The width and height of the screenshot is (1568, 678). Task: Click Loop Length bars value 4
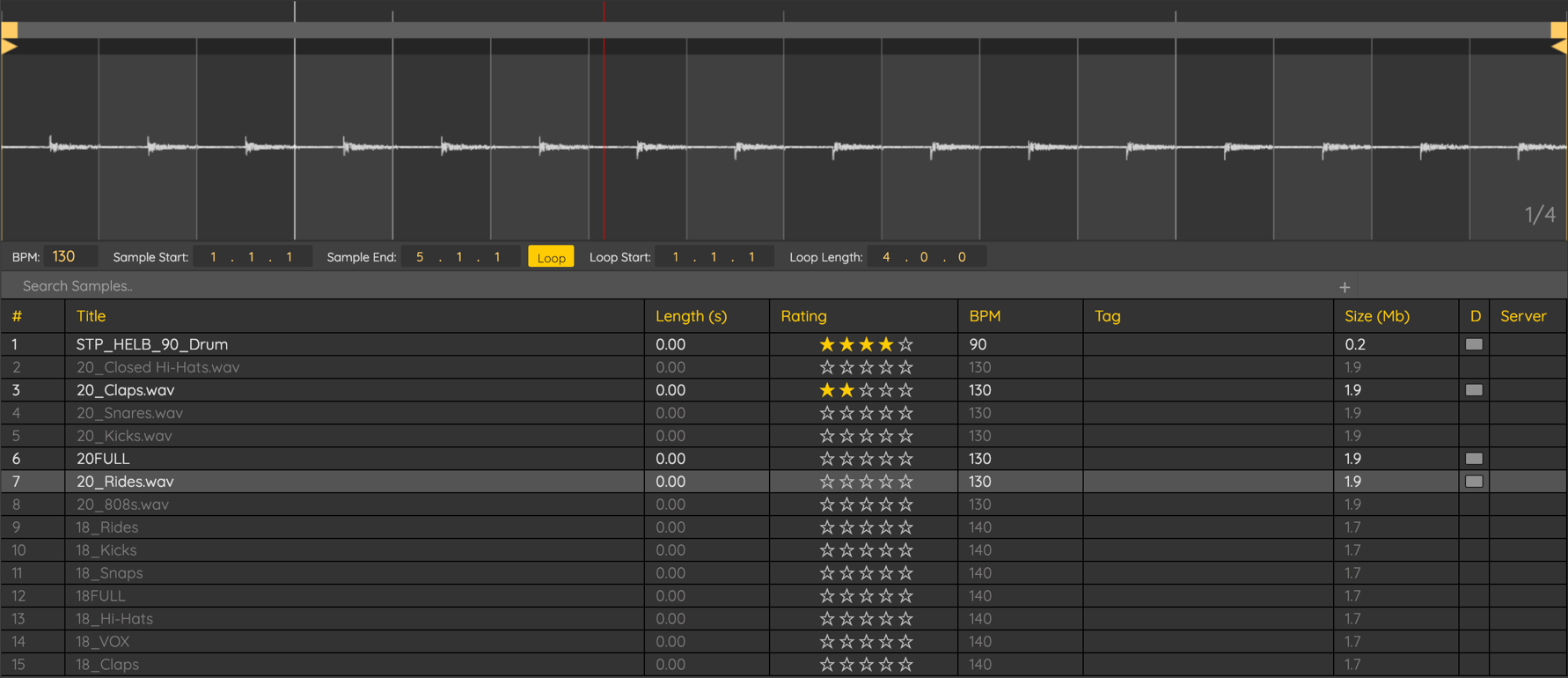click(x=886, y=257)
